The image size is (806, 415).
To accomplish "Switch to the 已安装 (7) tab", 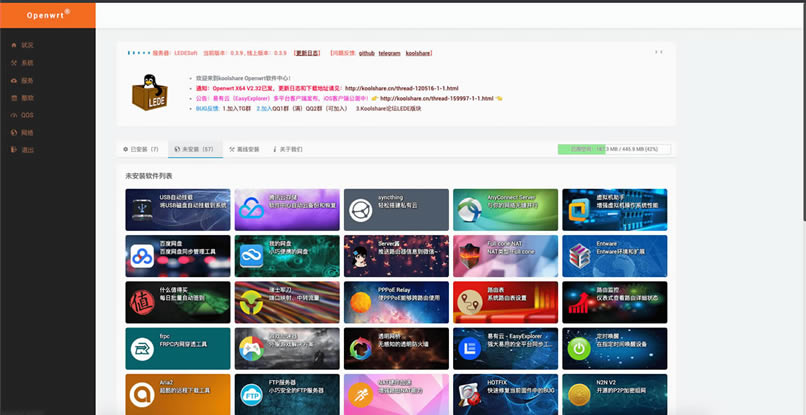I will coord(141,149).
